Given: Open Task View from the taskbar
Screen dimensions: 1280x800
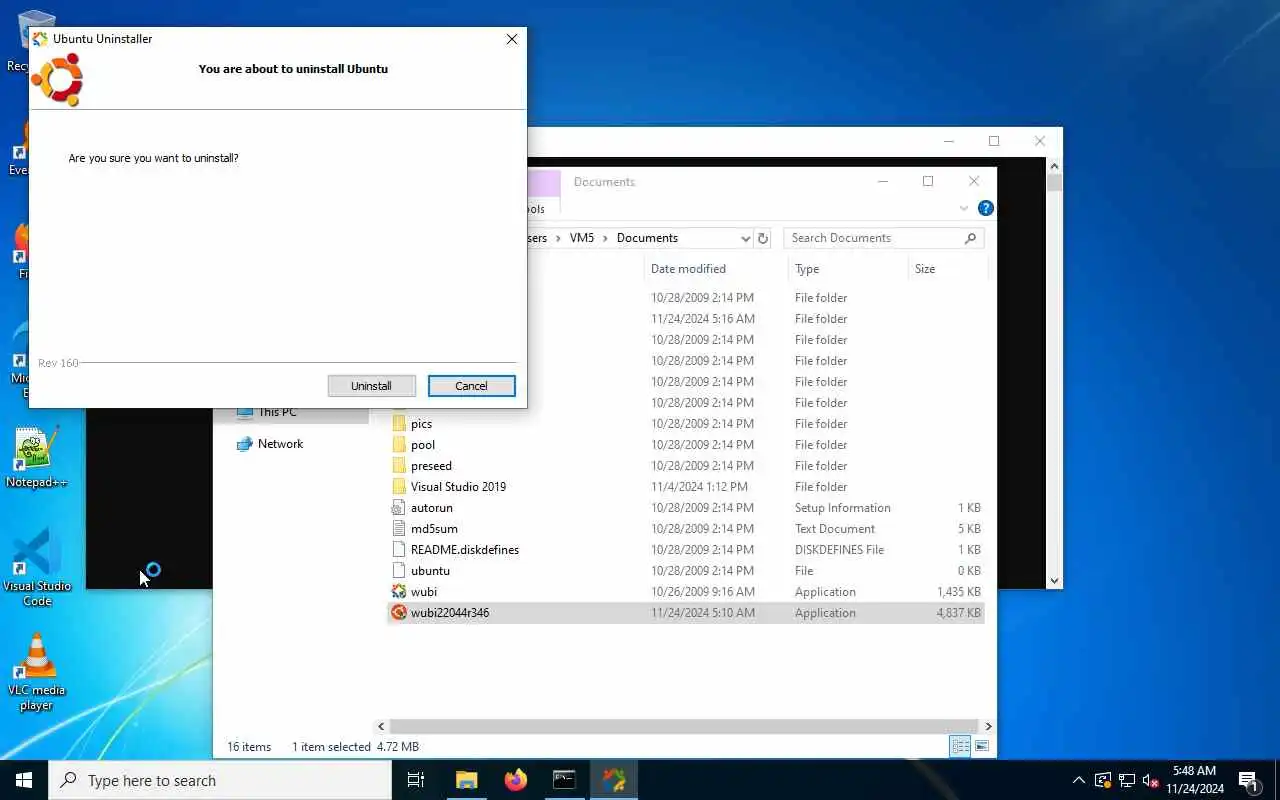Looking at the screenshot, I should [x=416, y=780].
